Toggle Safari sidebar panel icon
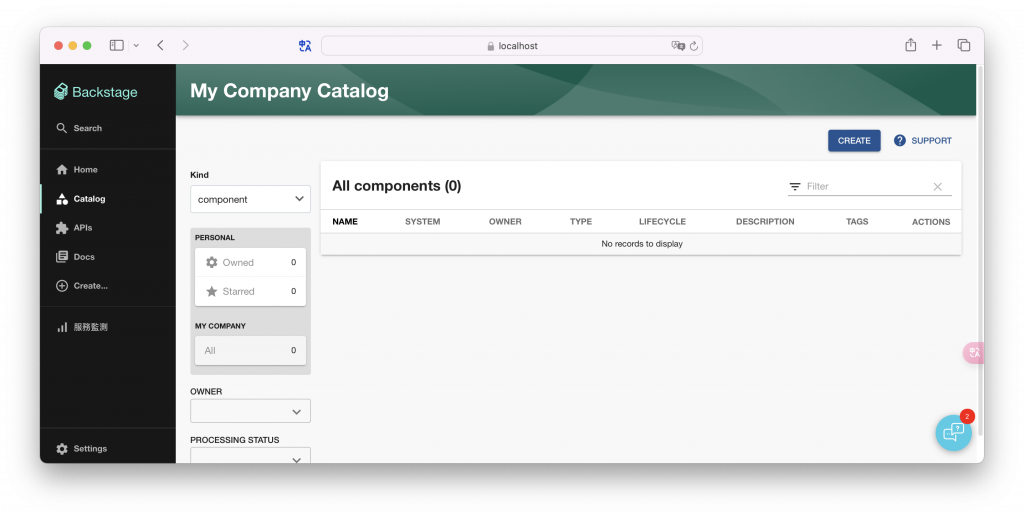This screenshot has width=1024, height=516. (x=117, y=45)
